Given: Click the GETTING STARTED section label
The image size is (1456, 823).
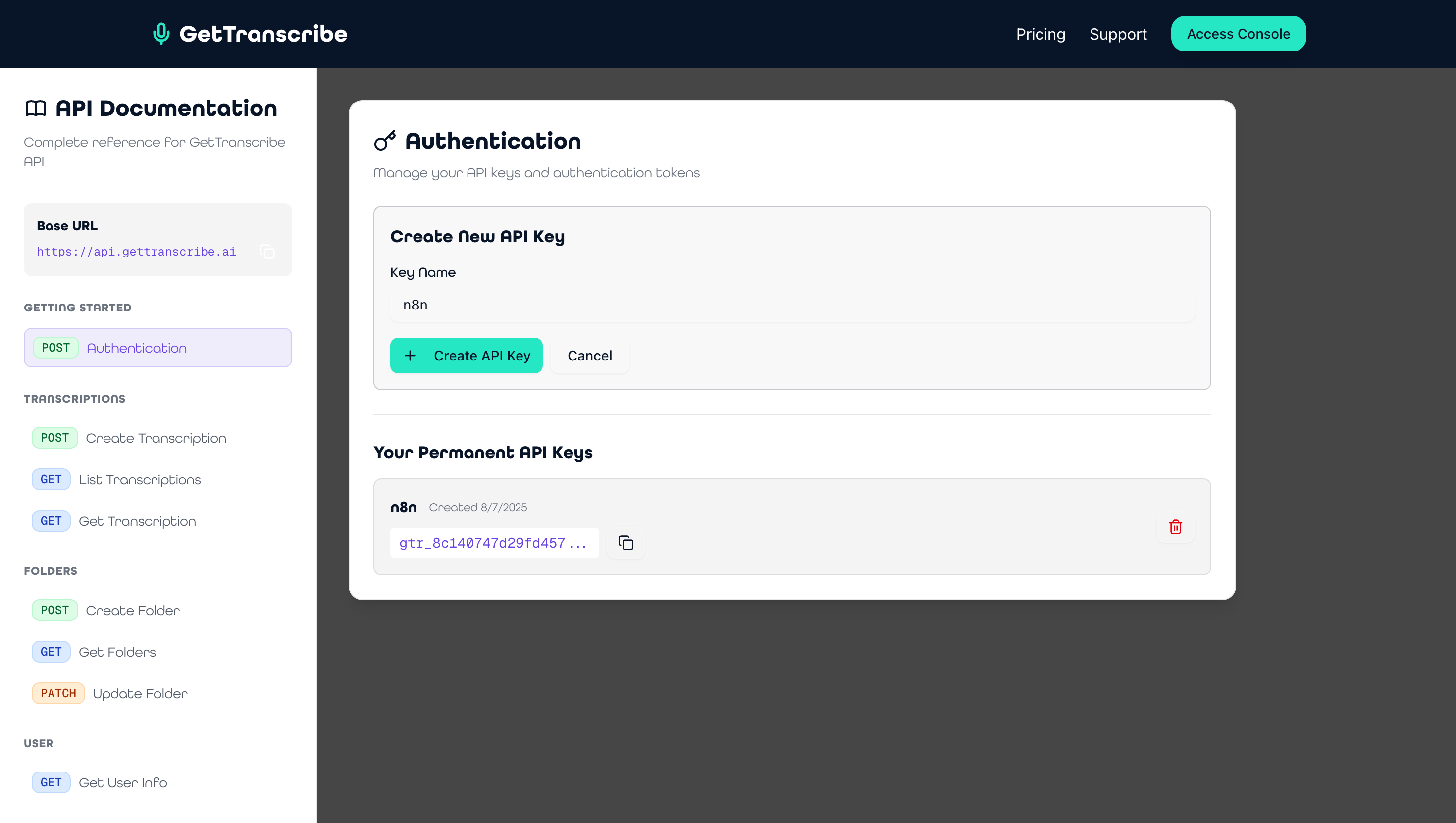Looking at the screenshot, I should tap(77, 308).
